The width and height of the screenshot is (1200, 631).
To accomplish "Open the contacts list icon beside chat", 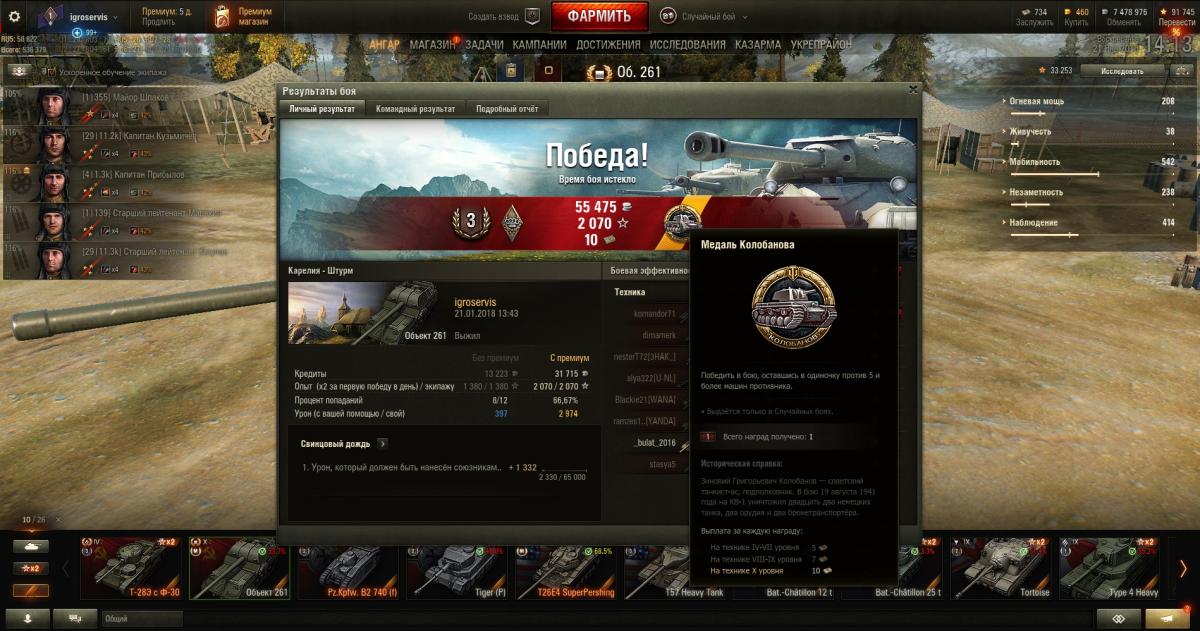I will tap(28, 619).
